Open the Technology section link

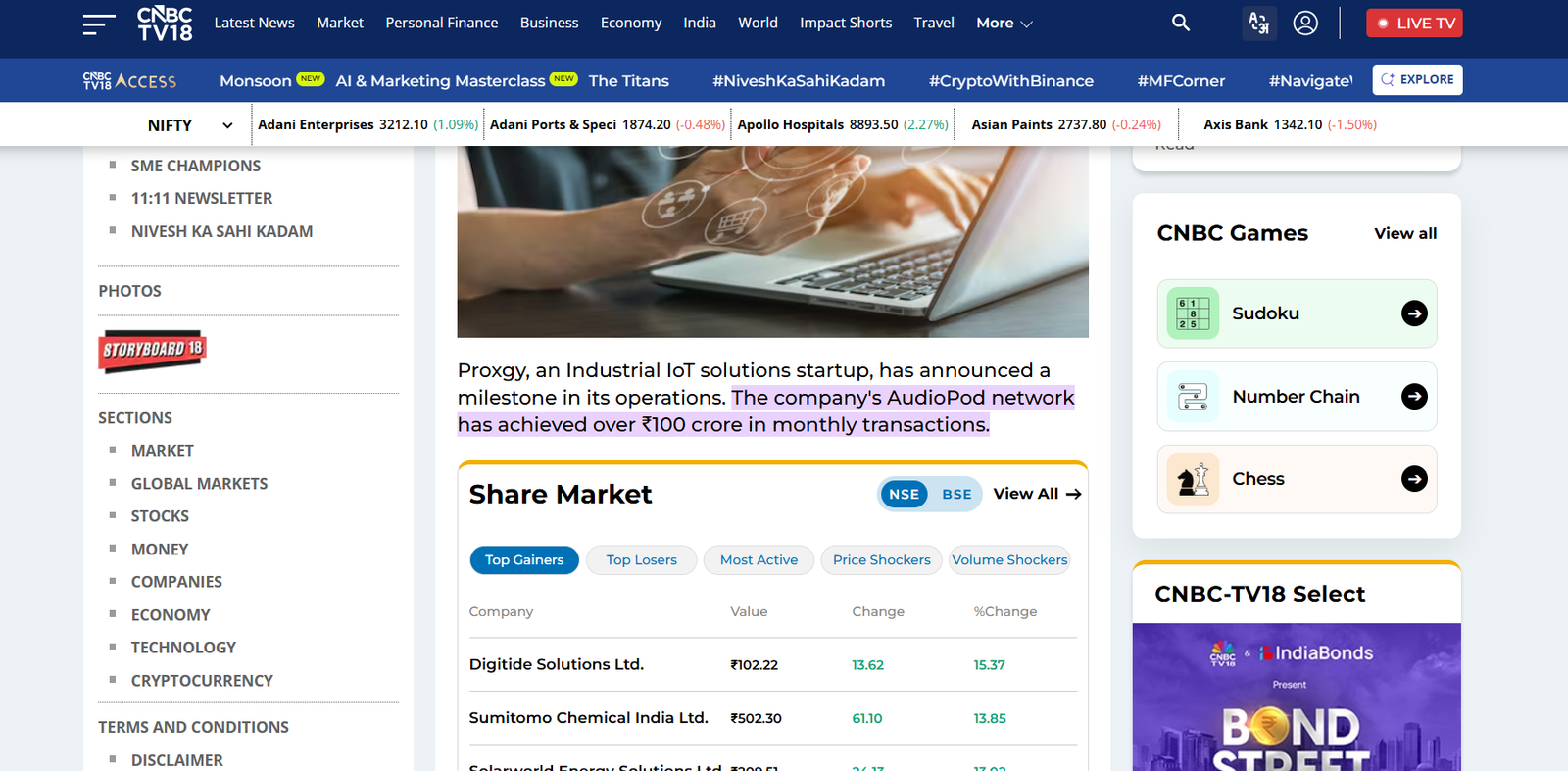pos(183,648)
